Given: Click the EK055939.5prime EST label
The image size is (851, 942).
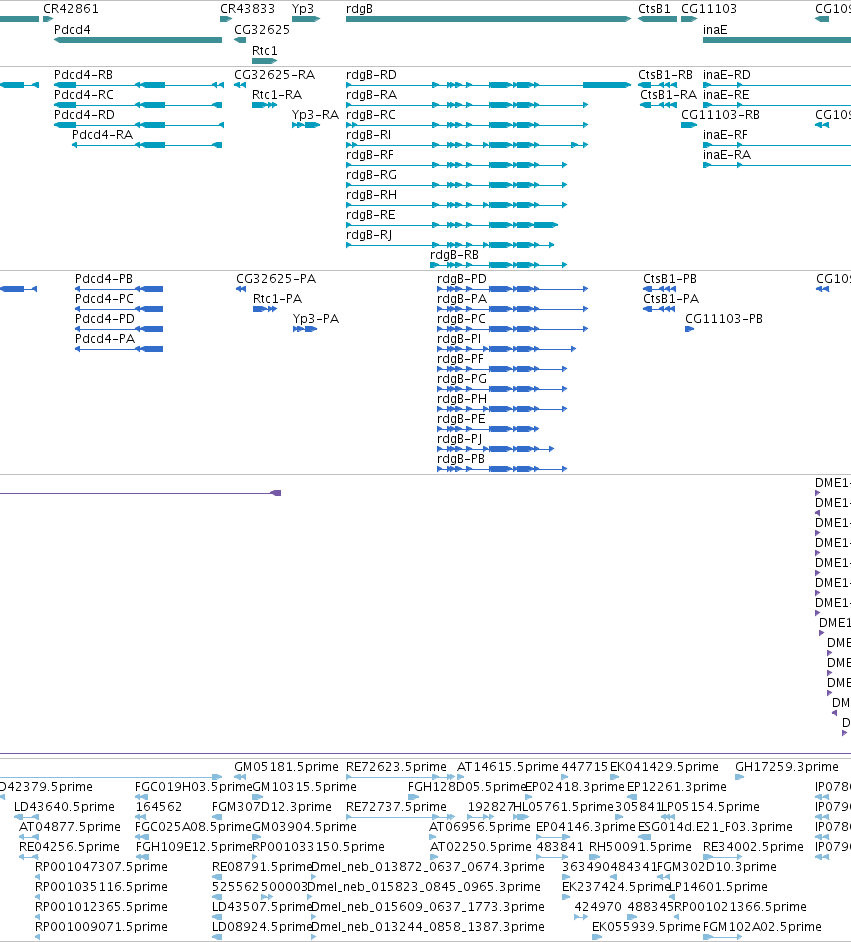Looking at the screenshot, I should point(646,927).
